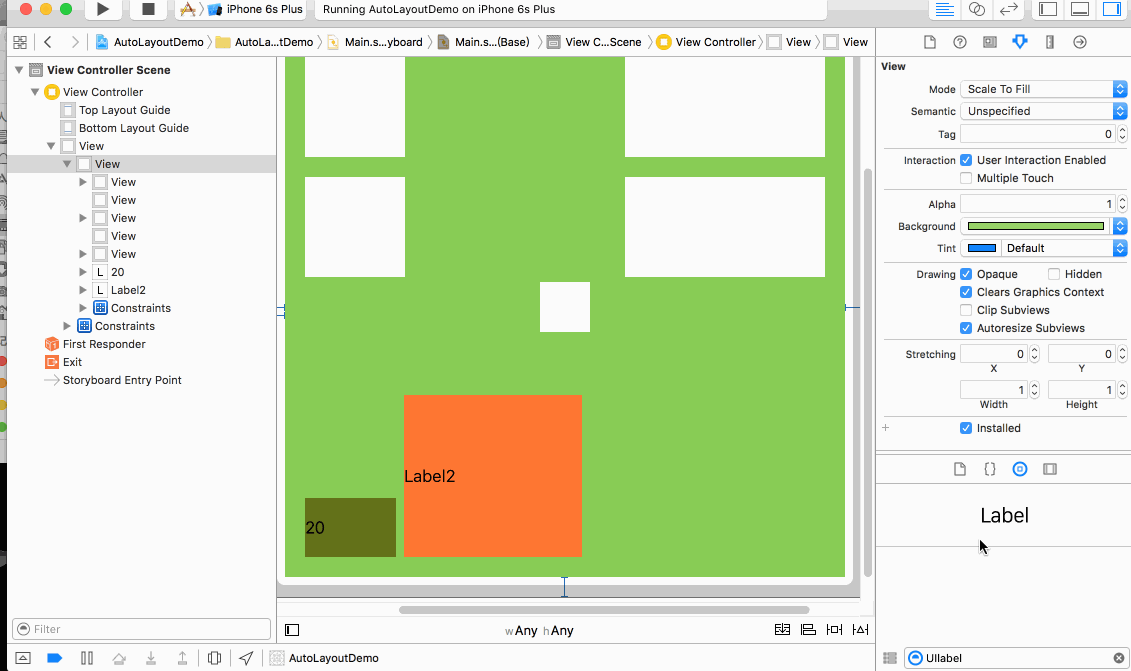Stop the running AutoLayoutDemo app

point(148,9)
